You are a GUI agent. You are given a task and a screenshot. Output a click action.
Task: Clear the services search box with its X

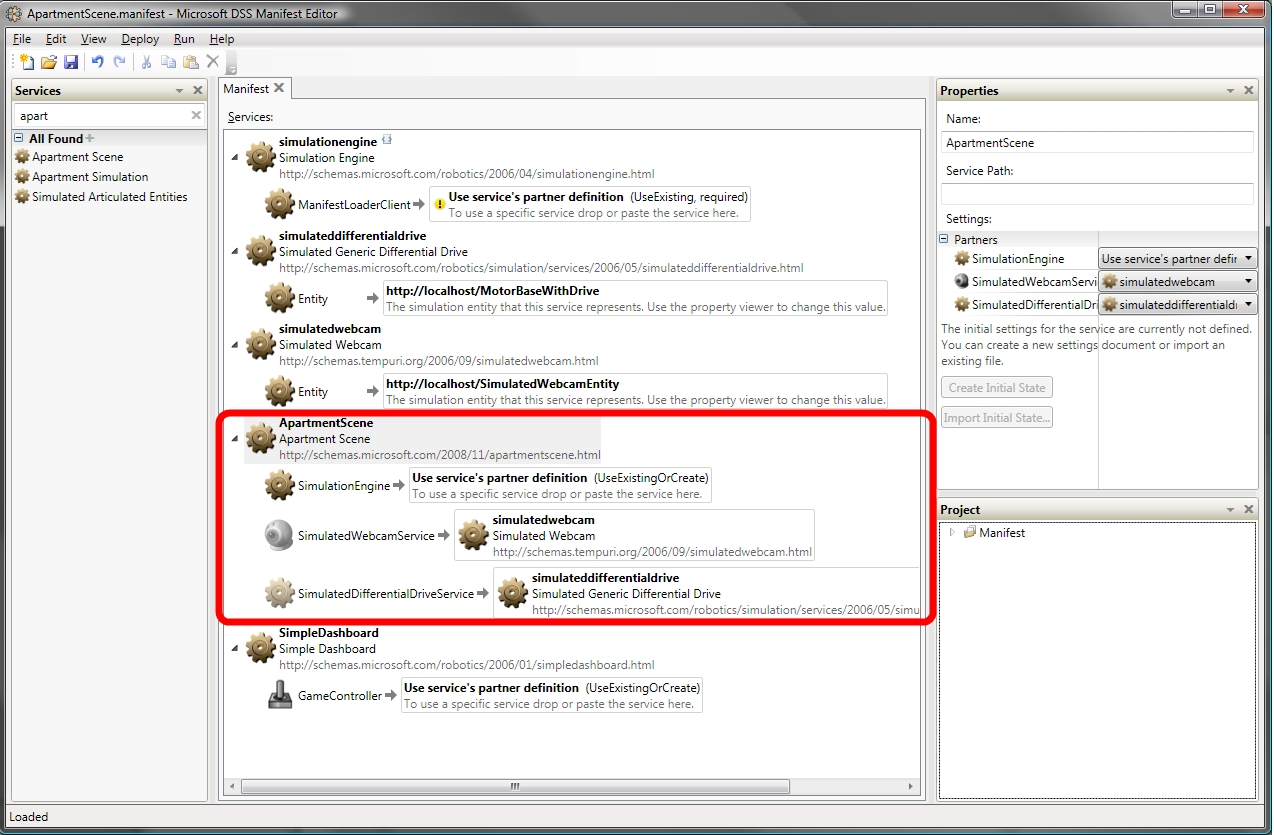pyautogui.click(x=196, y=115)
